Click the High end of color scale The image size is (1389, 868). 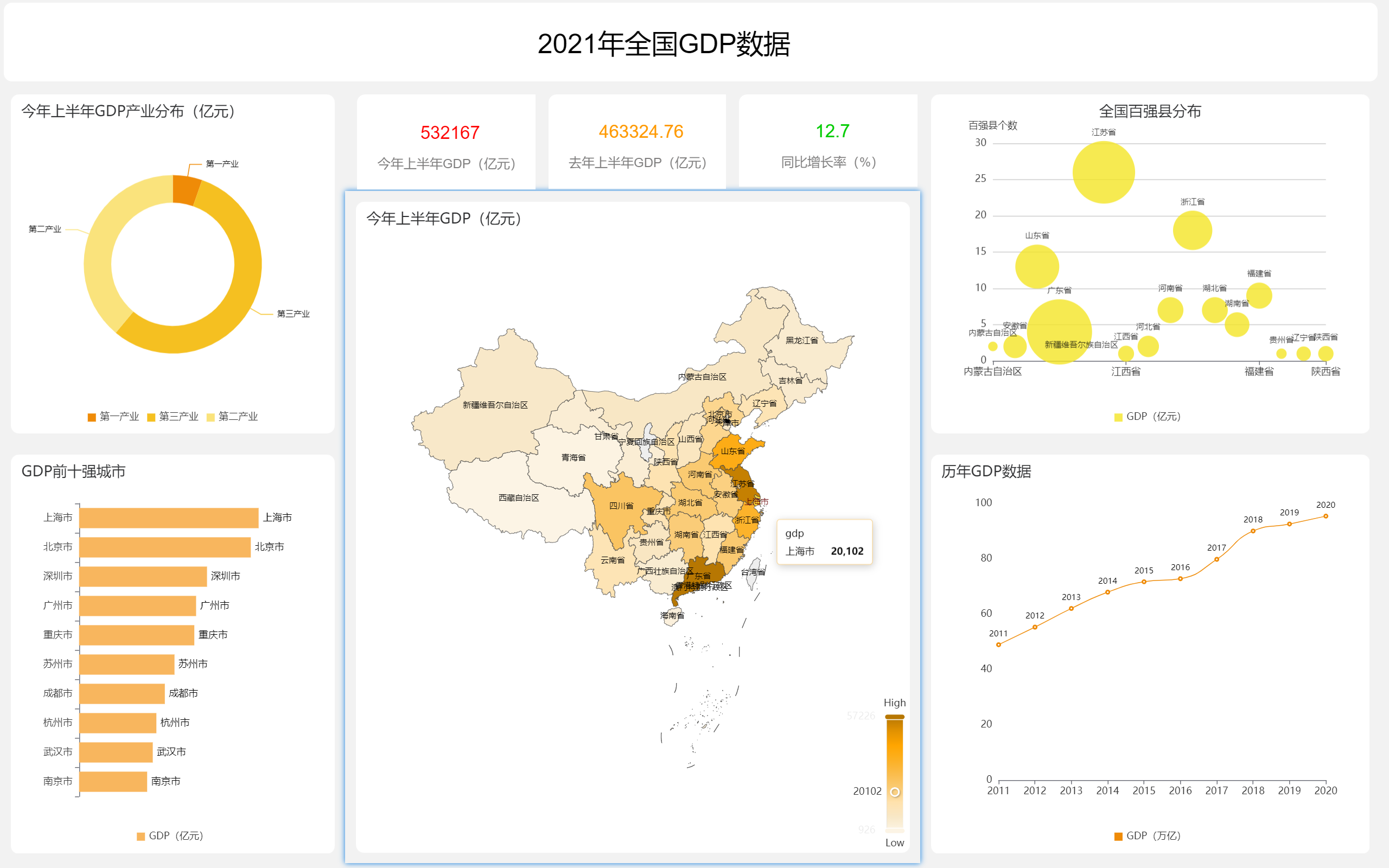894,717
